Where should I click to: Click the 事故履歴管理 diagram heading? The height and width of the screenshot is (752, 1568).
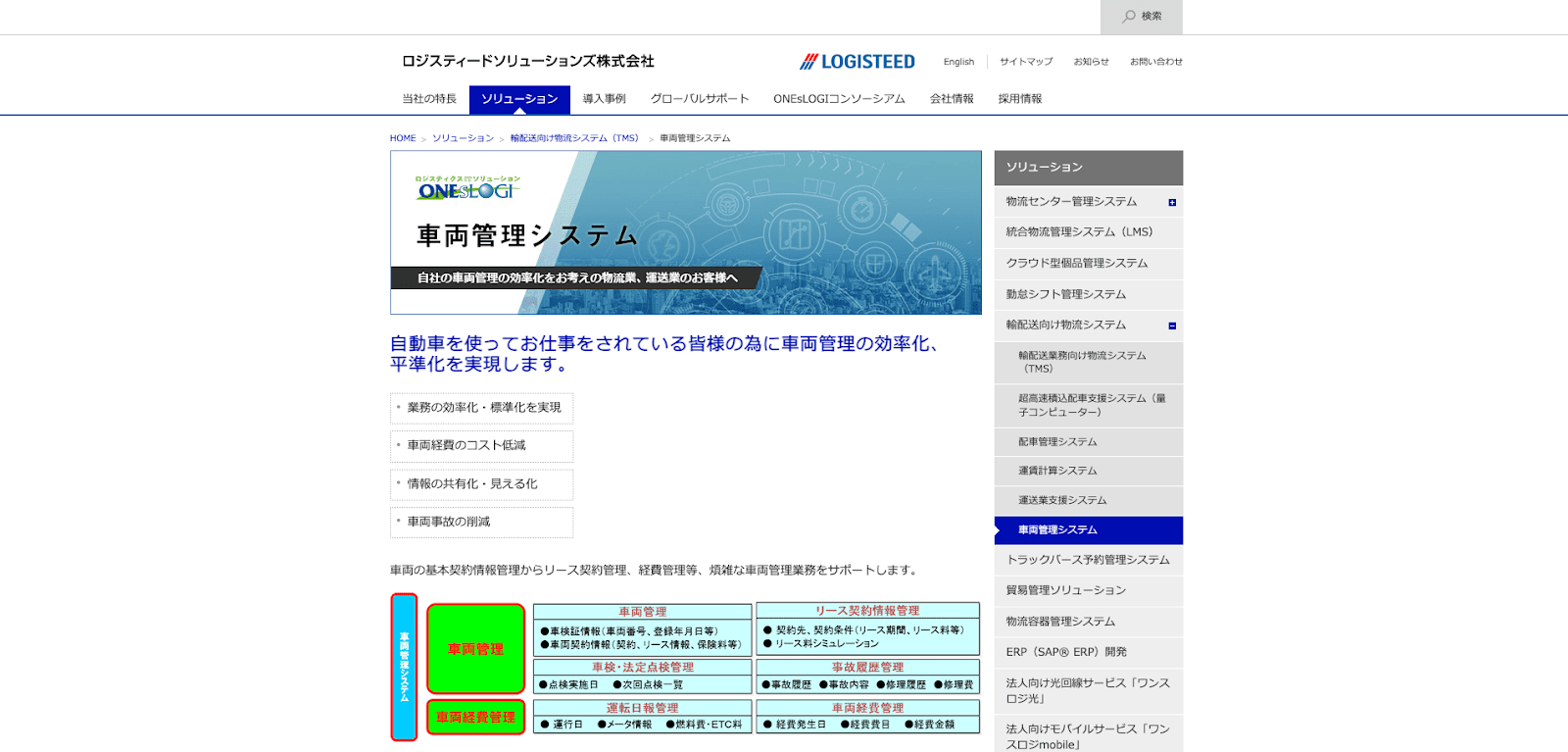tap(867, 668)
